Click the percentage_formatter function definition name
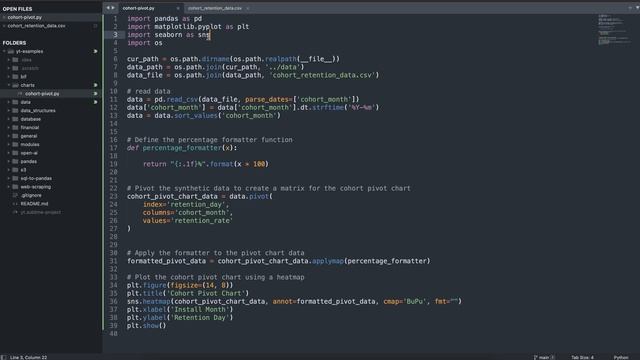The image size is (640, 360). 182,148
